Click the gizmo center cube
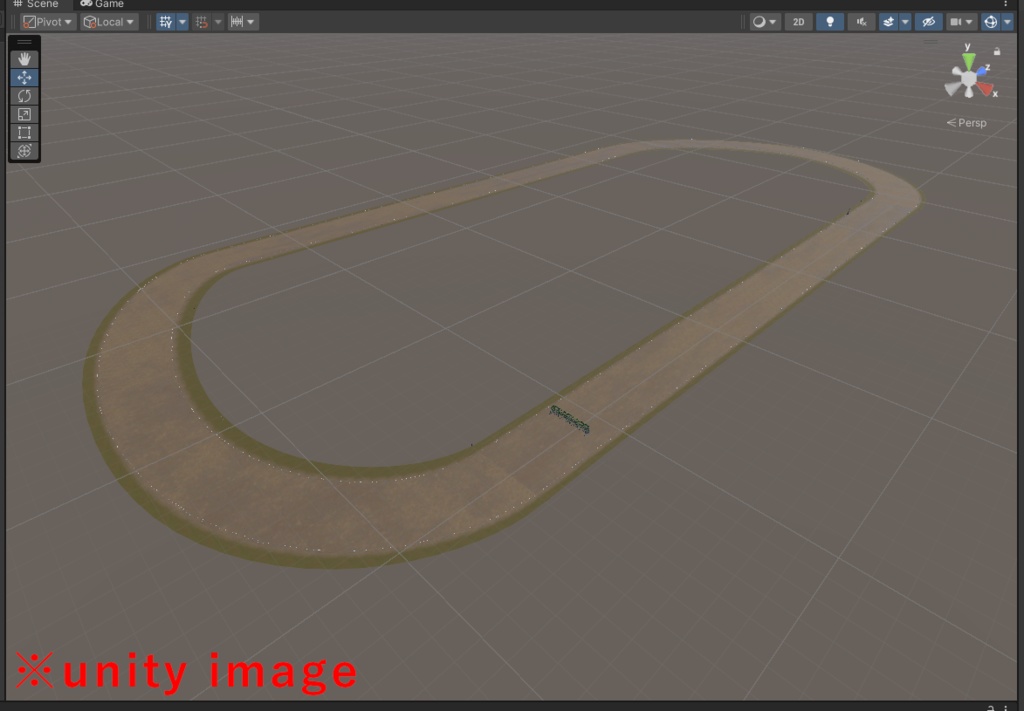This screenshot has width=1024, height=711. pos(968,80)
